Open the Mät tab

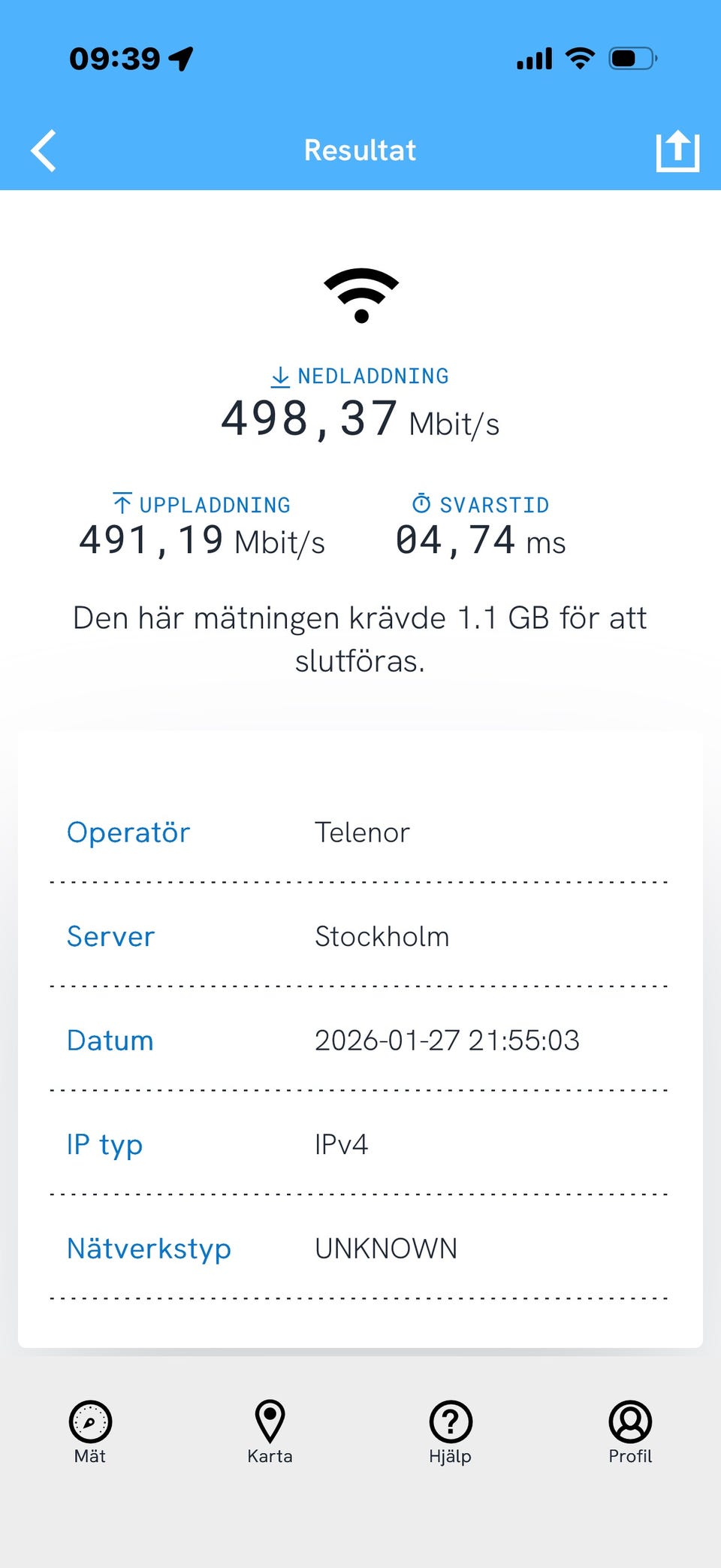point(90,1431)
